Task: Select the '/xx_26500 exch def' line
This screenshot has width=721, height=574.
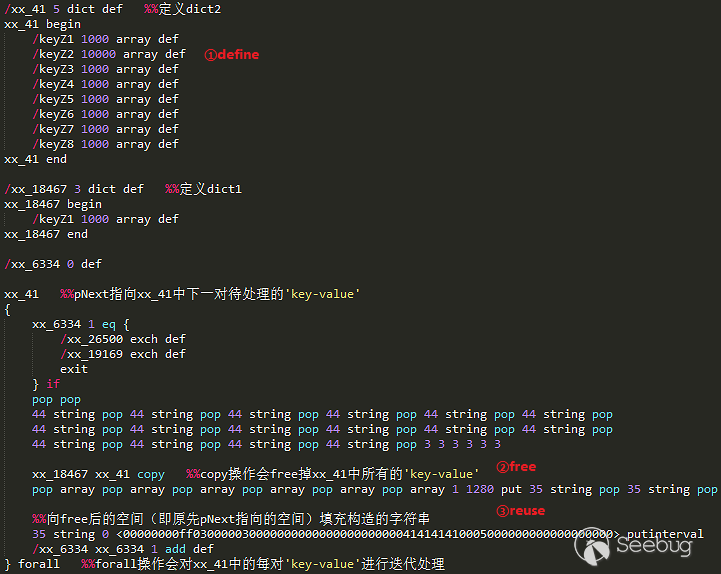Action: [x=123, y=339]
